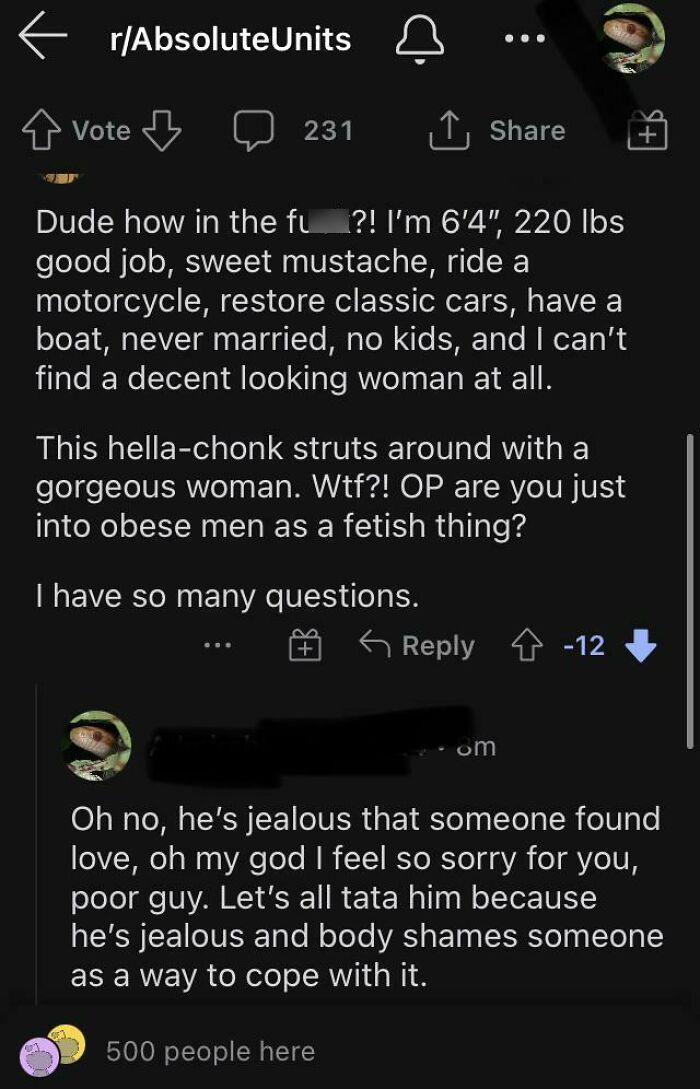This screenshot has height=1089, width=700.
Task: Tap the notification bell icon
Action: click(x=421, y=39)
